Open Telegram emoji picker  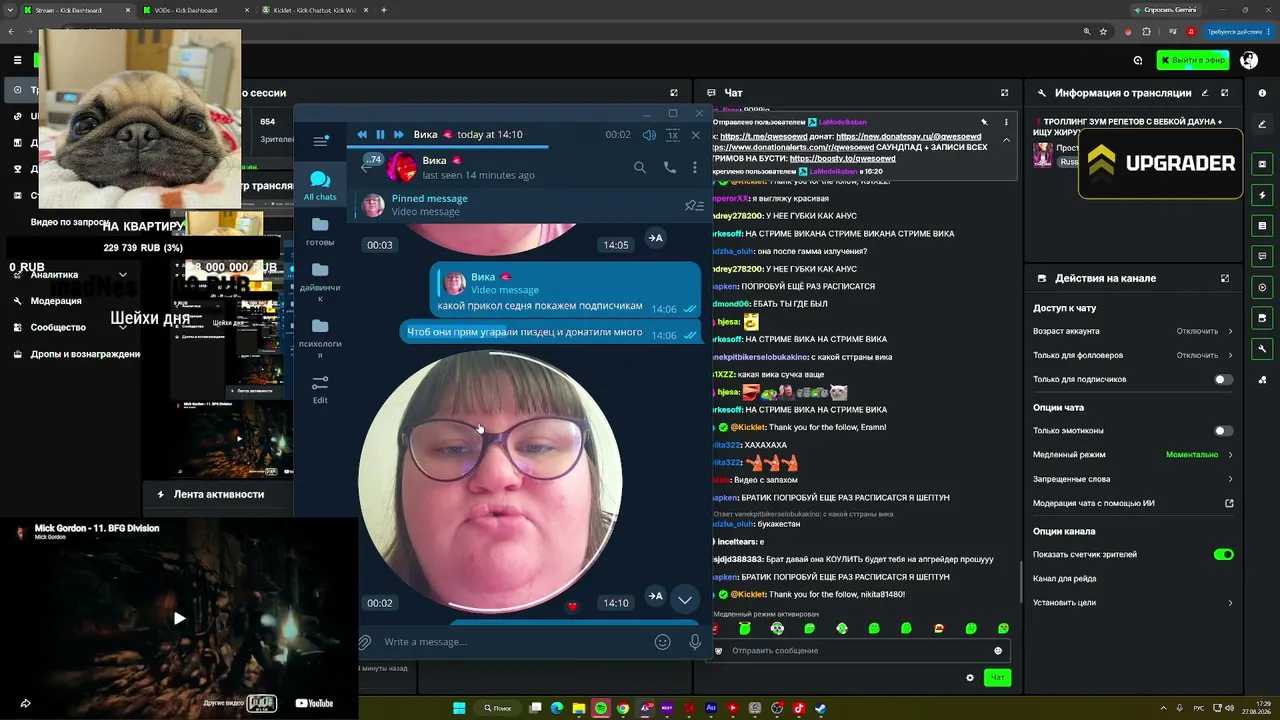point(662,642)
